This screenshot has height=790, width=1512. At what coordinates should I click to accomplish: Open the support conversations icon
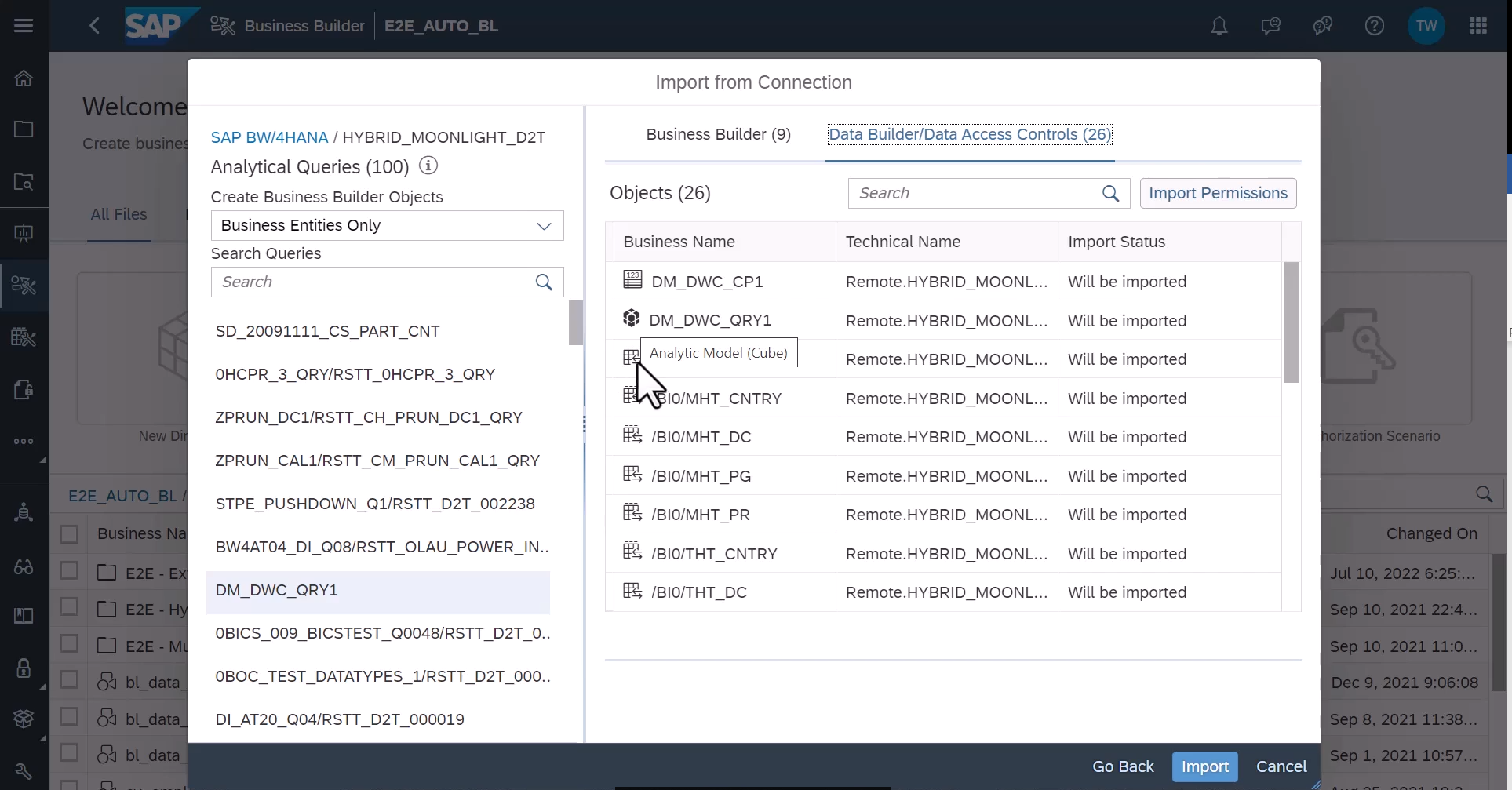(x=1323, y=26)
